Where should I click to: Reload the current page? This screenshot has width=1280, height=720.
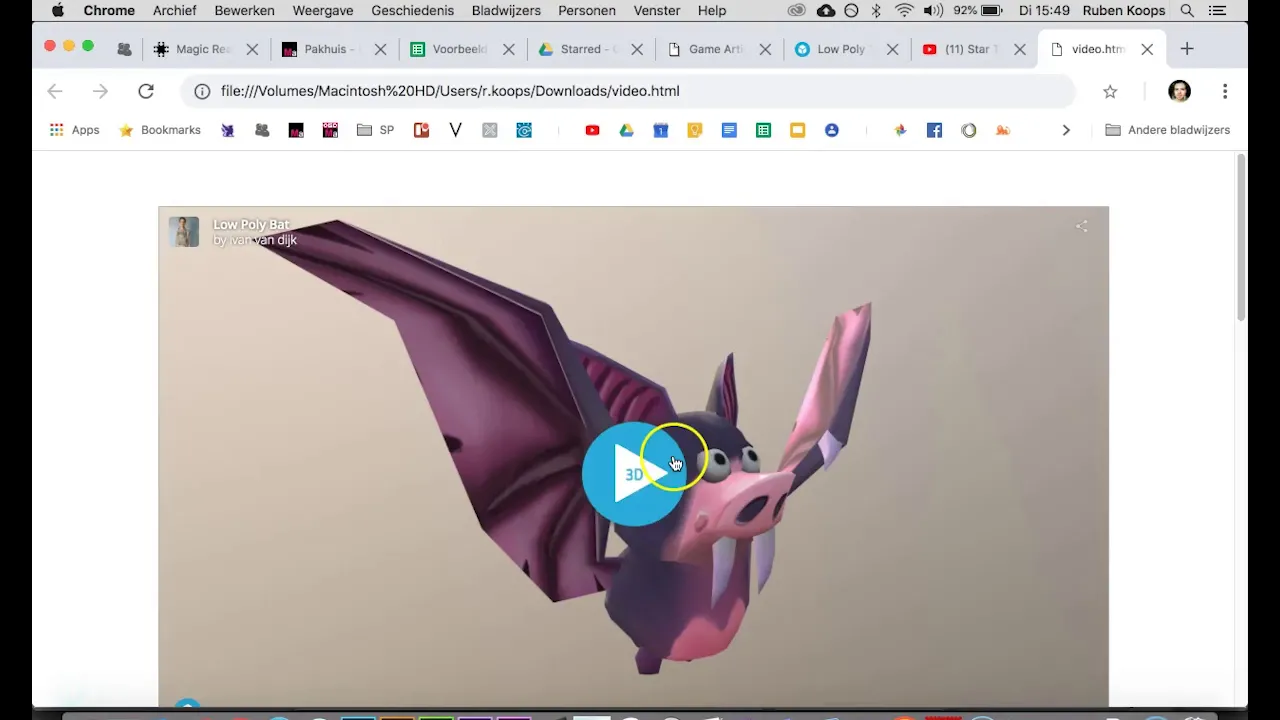[x=146, y=91]
